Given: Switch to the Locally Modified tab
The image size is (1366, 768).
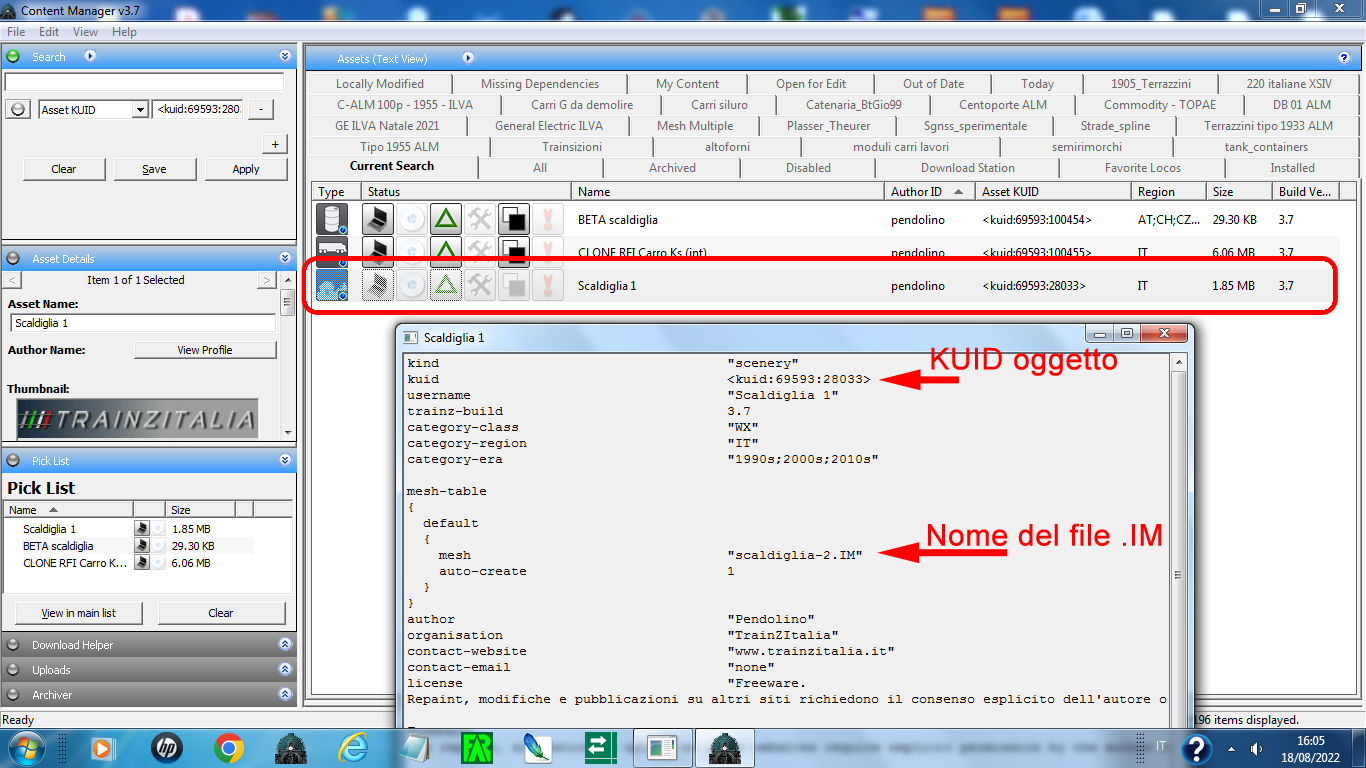Looking at the screenshot, I should [x=380, y=84].
